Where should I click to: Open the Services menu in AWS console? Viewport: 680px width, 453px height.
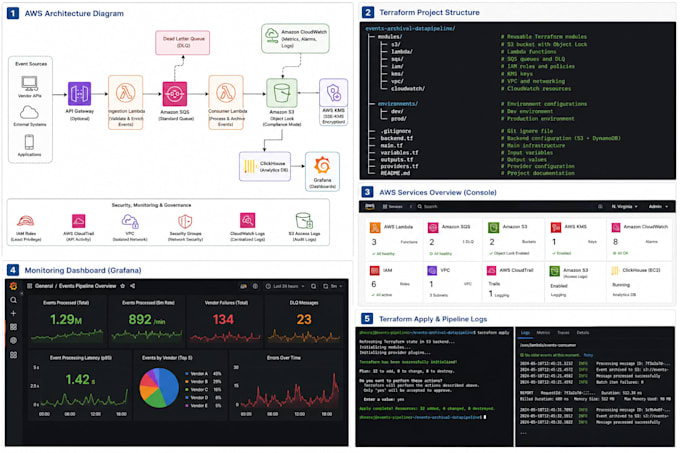392,206
